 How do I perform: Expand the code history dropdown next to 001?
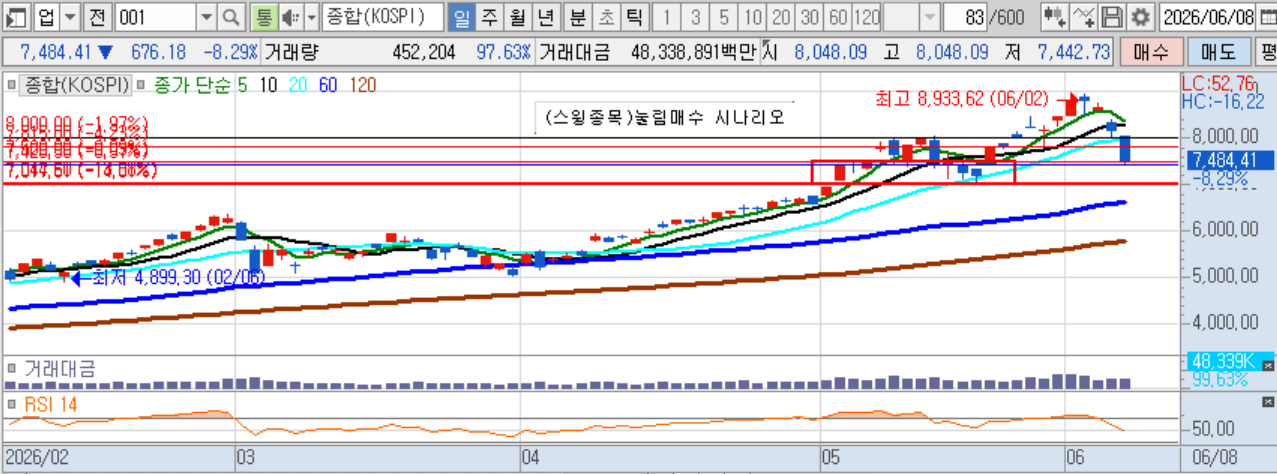point(205,17)
